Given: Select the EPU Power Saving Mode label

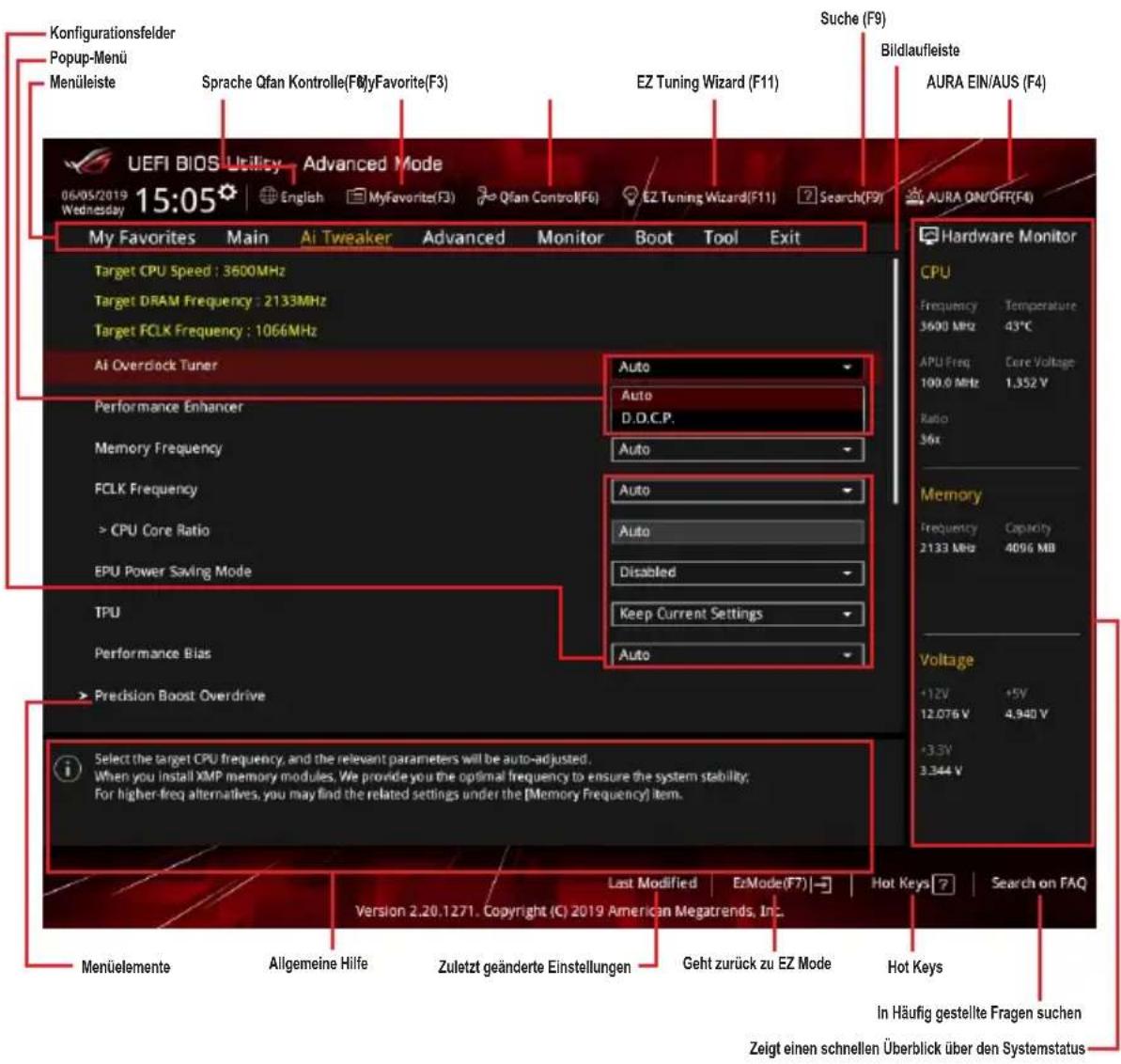Looking at the screenshot, I should (x=173, y=571).
